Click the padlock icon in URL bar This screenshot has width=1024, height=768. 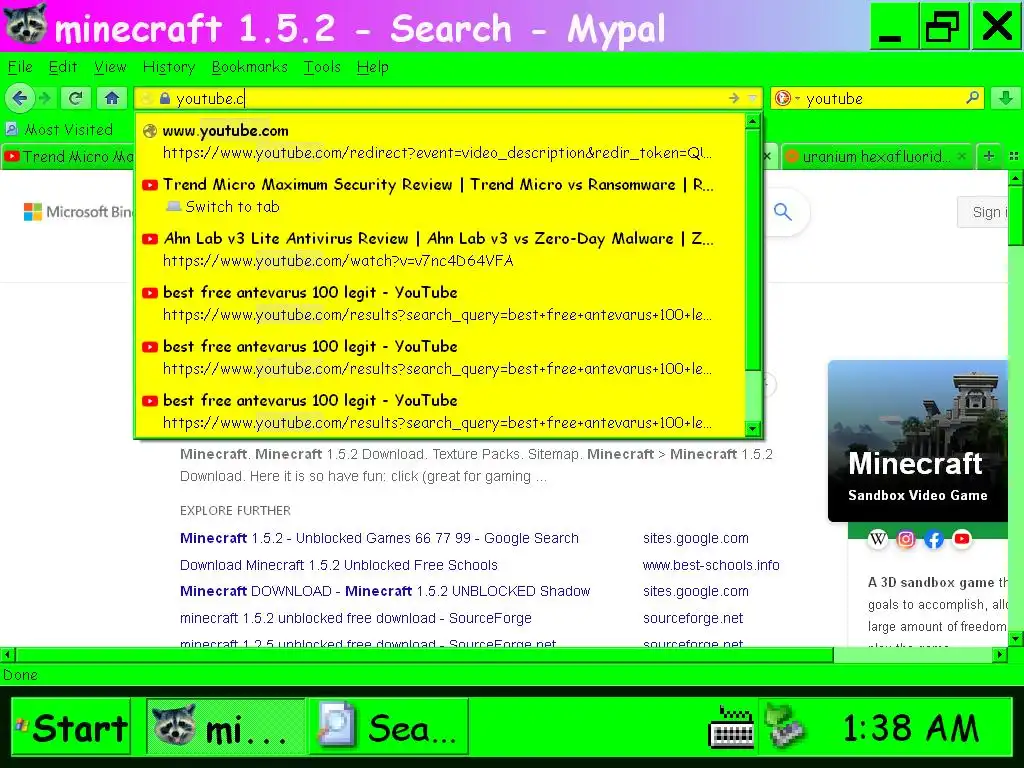(165, 99)
